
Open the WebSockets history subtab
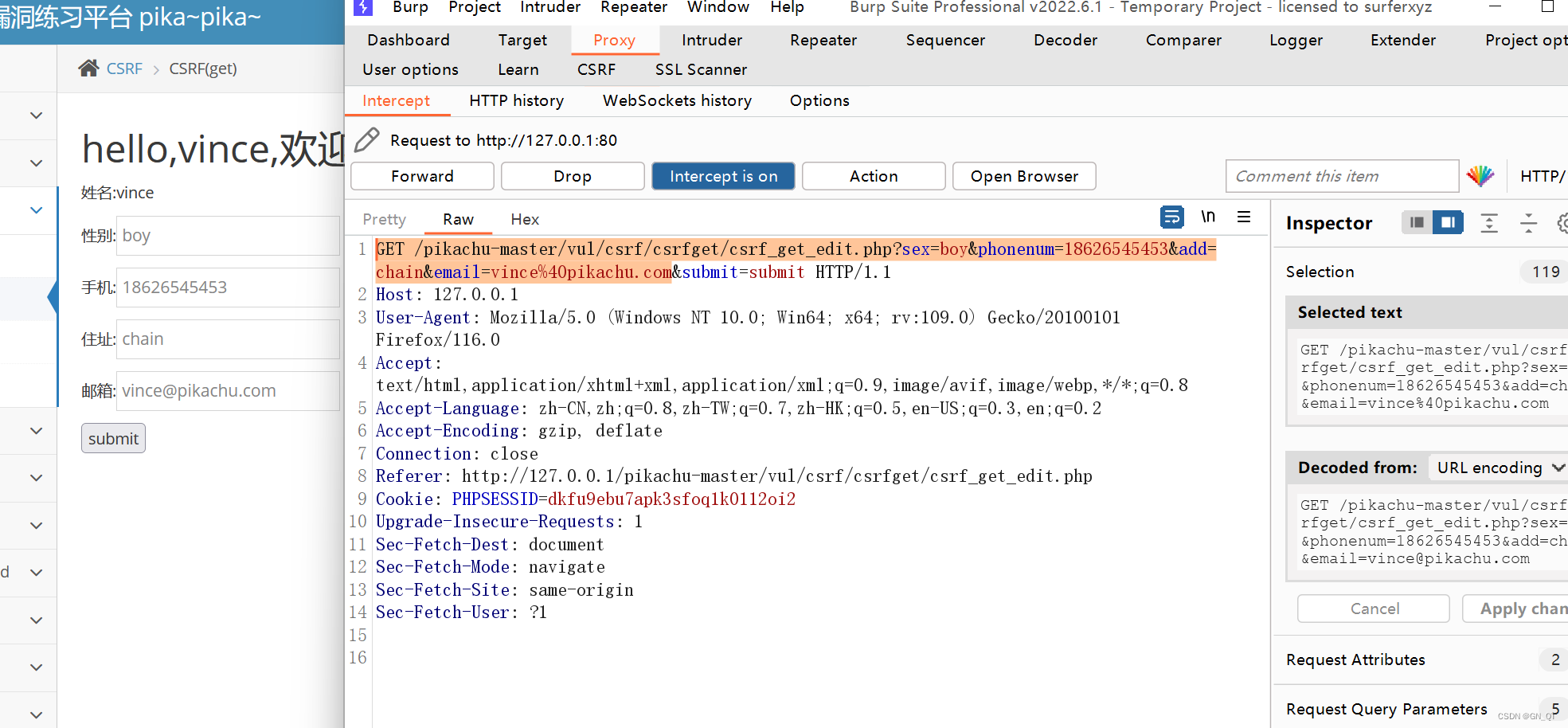pyautogui.click(x=677, y=100)
